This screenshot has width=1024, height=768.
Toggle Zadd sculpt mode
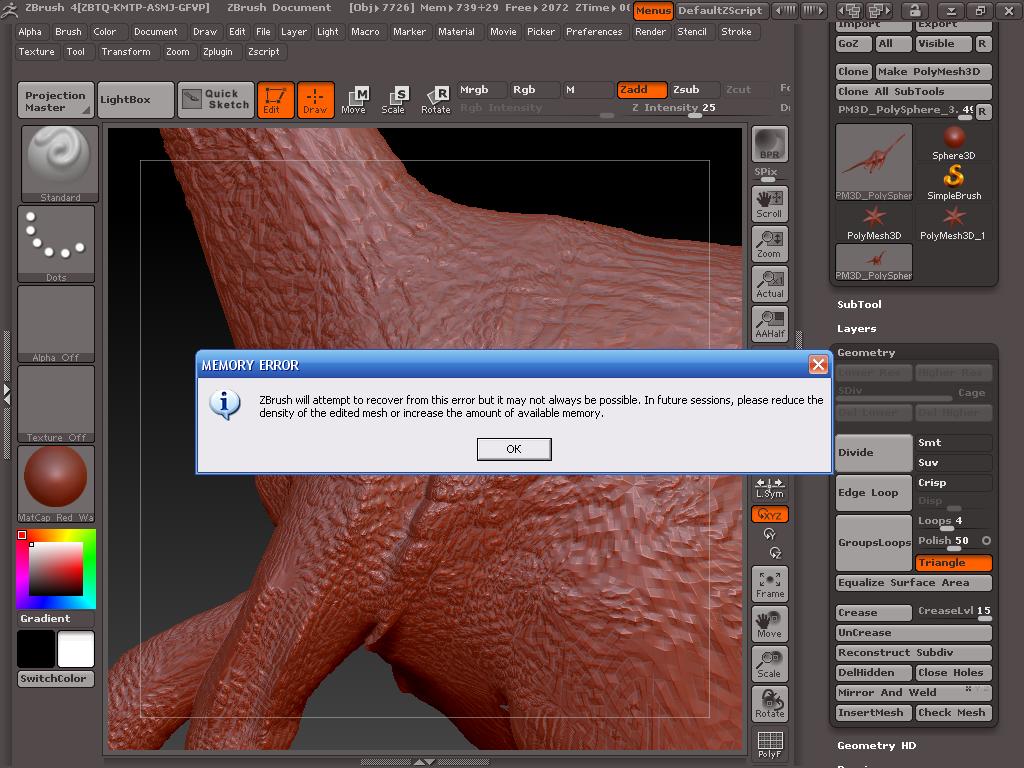pyautogui.click(x=642, y=89)
